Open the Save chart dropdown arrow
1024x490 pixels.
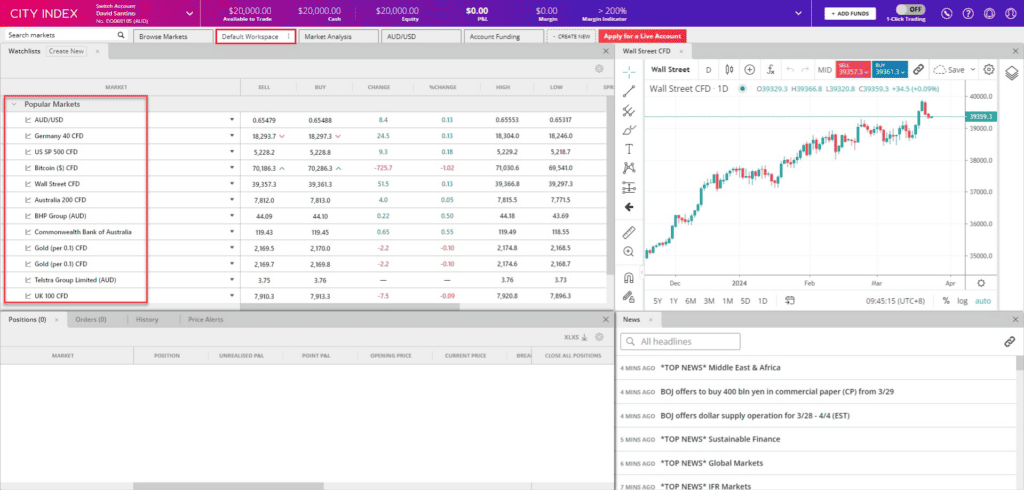[x=973, y=69]
